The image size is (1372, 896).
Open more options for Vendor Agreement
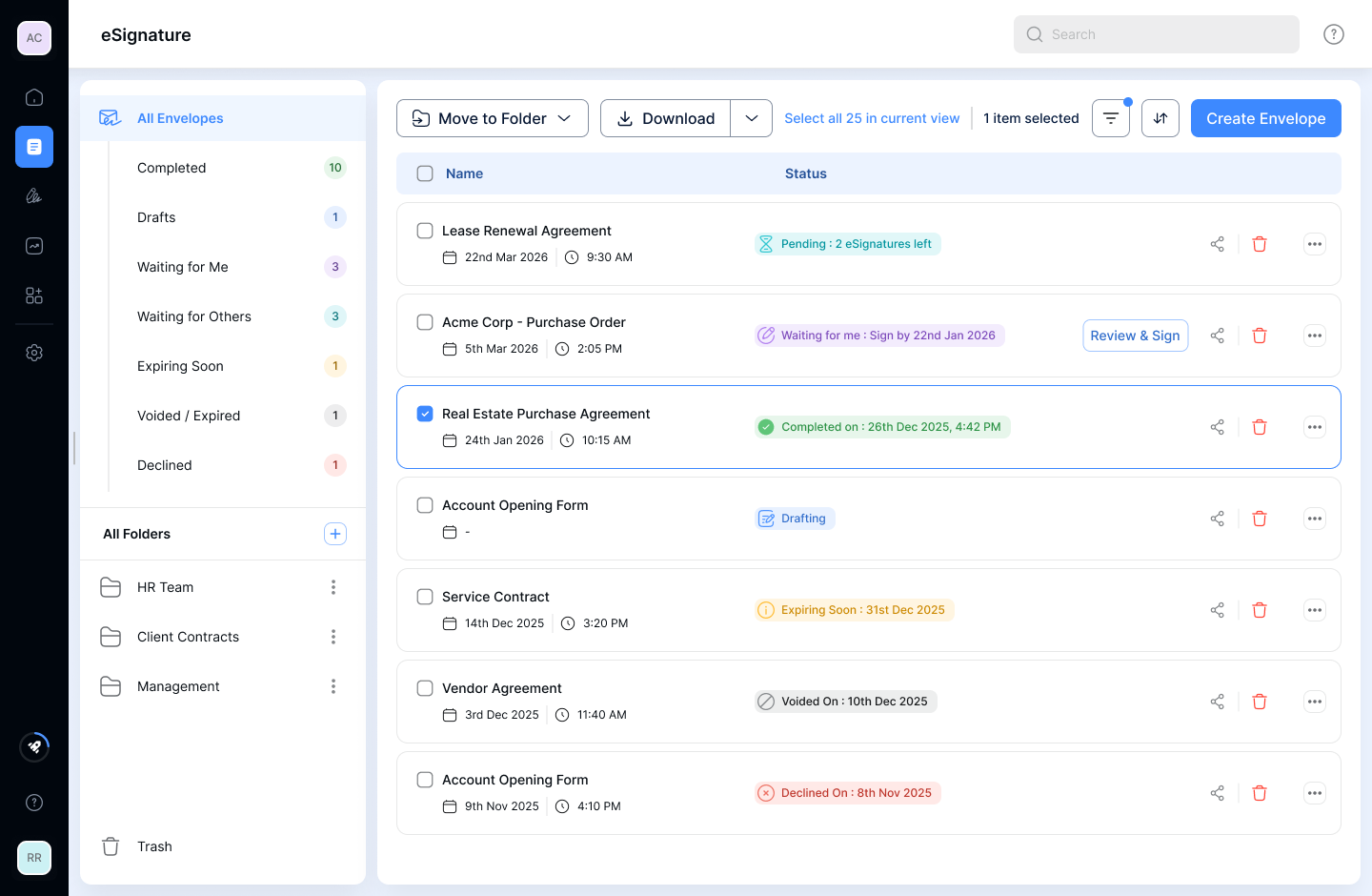(x=1314, y=702)
